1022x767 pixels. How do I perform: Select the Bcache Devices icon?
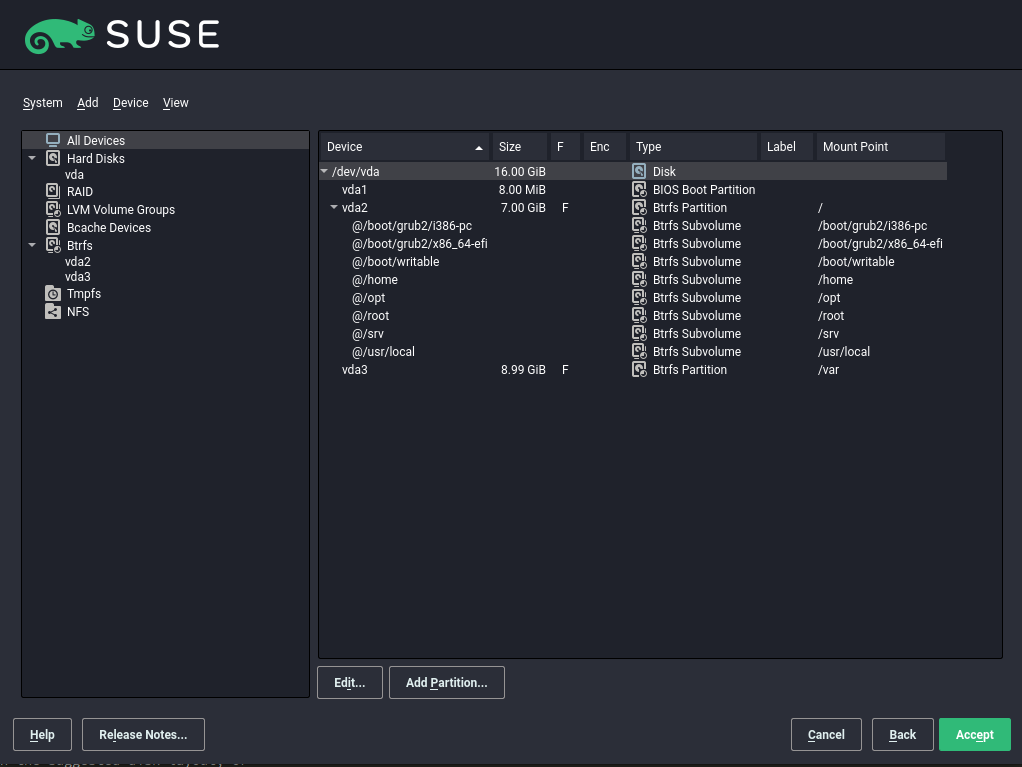(x=53, y=227)
